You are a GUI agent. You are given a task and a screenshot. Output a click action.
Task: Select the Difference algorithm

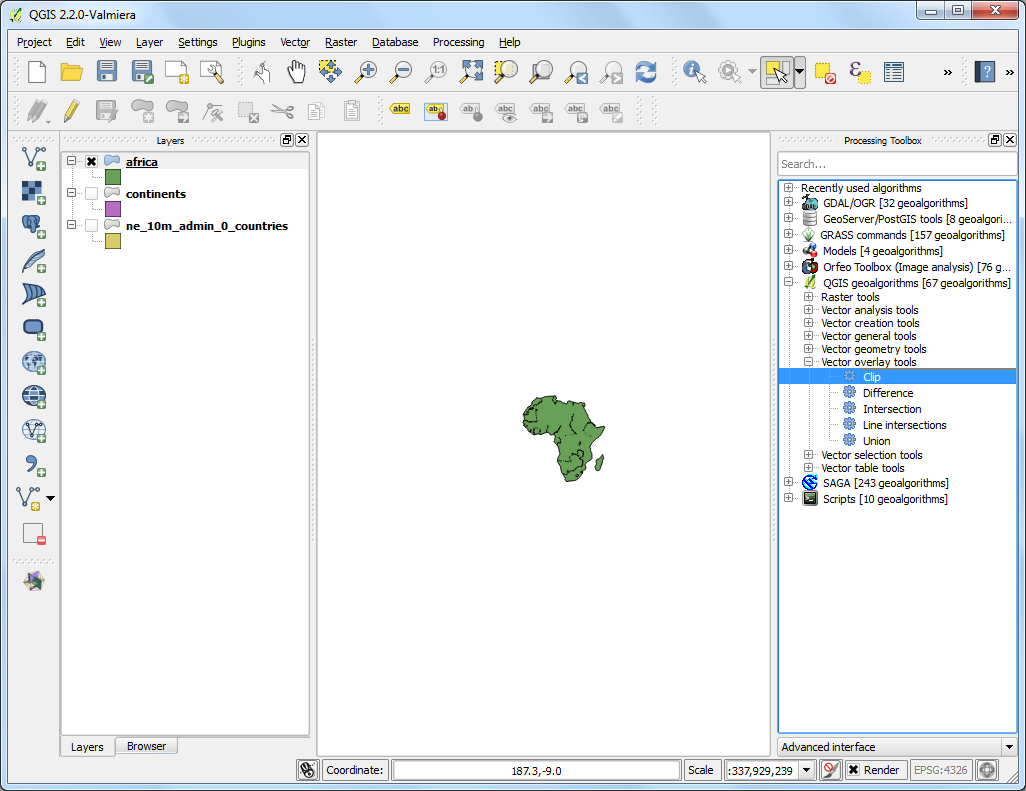888,393
